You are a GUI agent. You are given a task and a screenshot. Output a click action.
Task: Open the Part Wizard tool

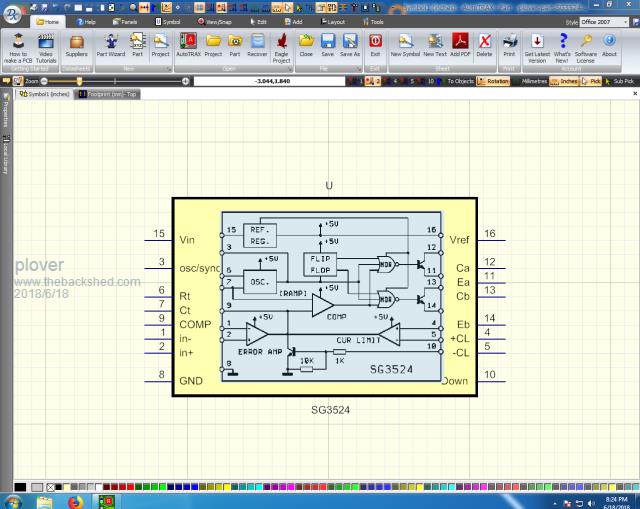pyautogui.click(x=110, y=45)
